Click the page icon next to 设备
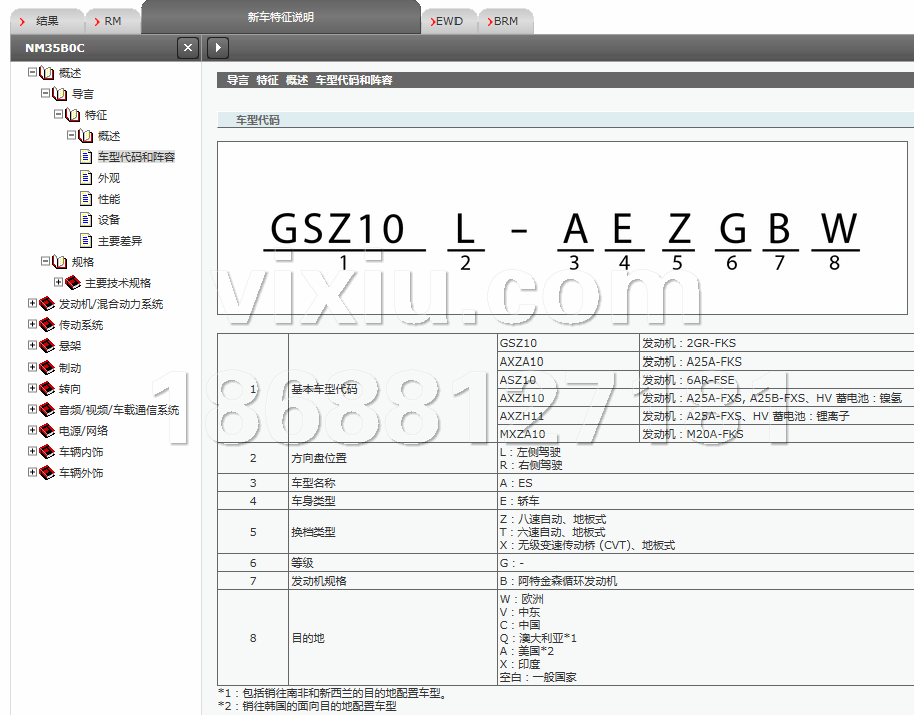Image resolution: width=914 pixels, height=715 pixels. point(86,220)
